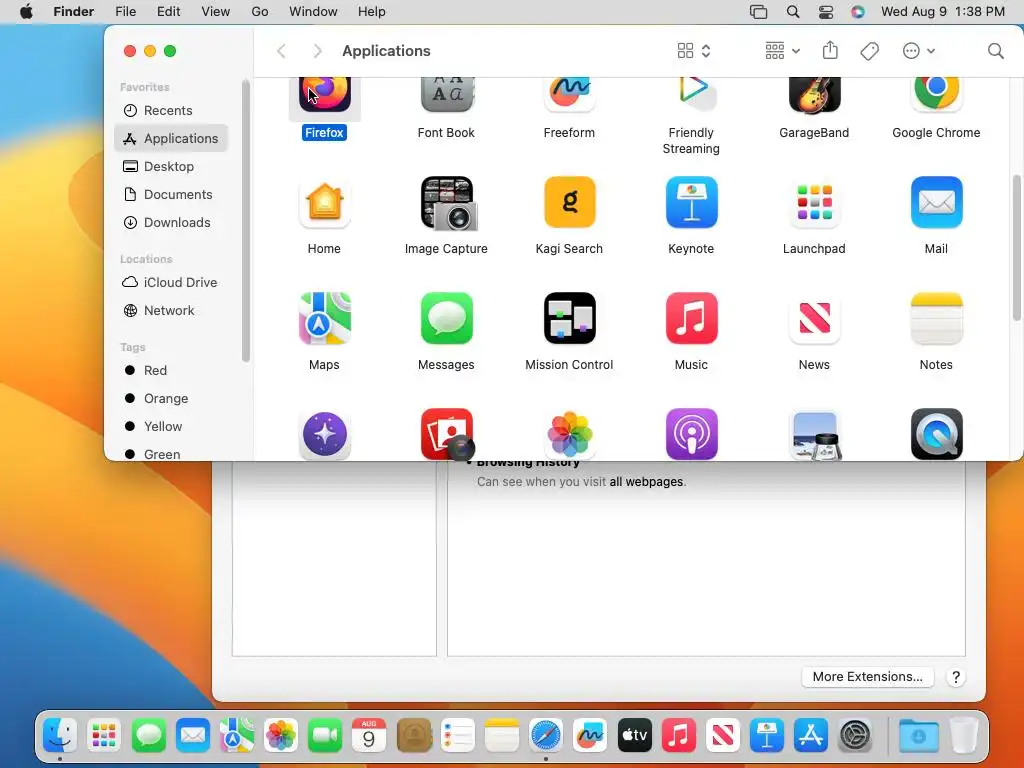Viewport: 1024px width, 768px height.
Task: Filter by Yellow tag
Action: (171, 426)
